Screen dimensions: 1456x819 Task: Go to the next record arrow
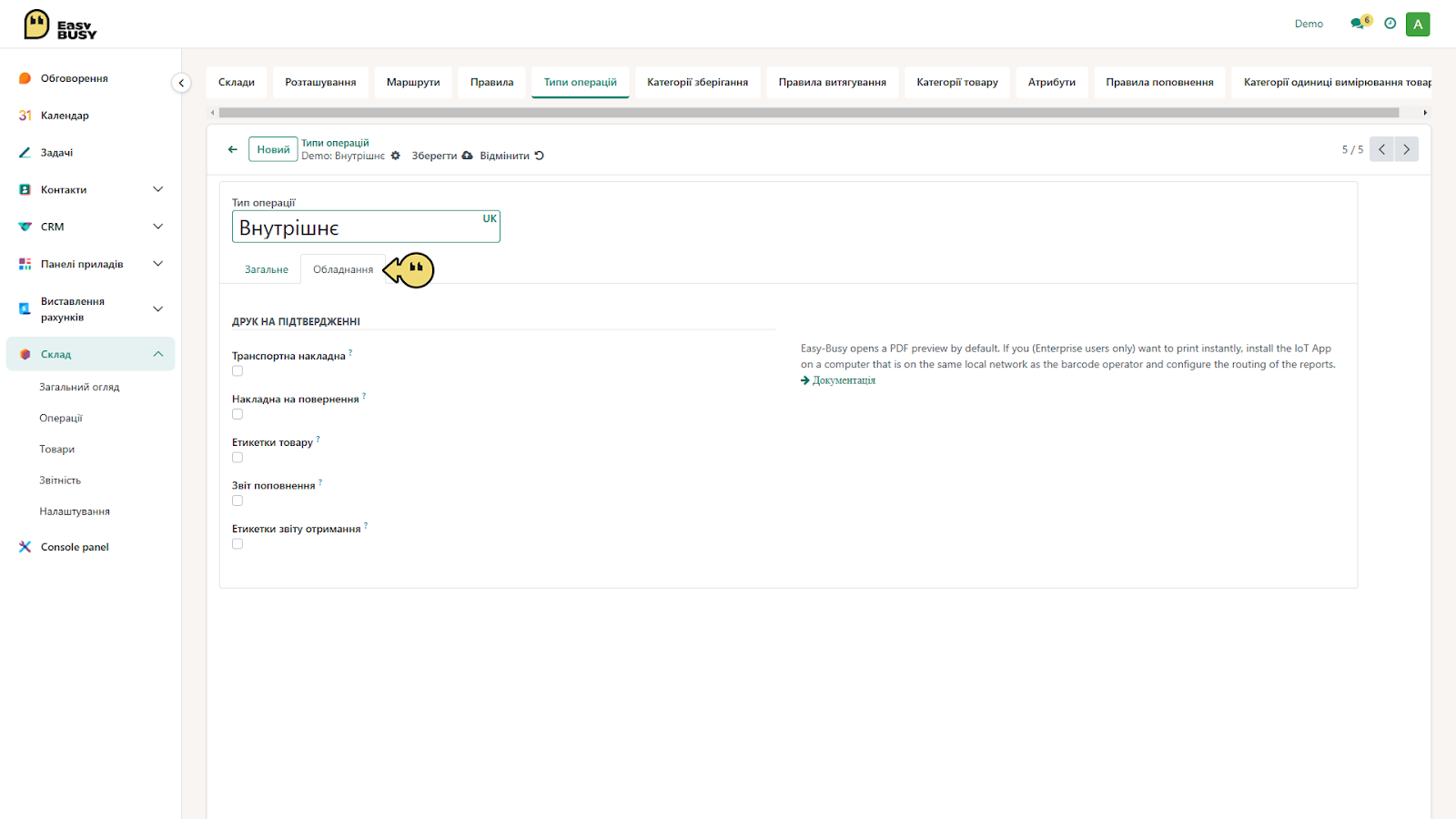click(1407, 149)
